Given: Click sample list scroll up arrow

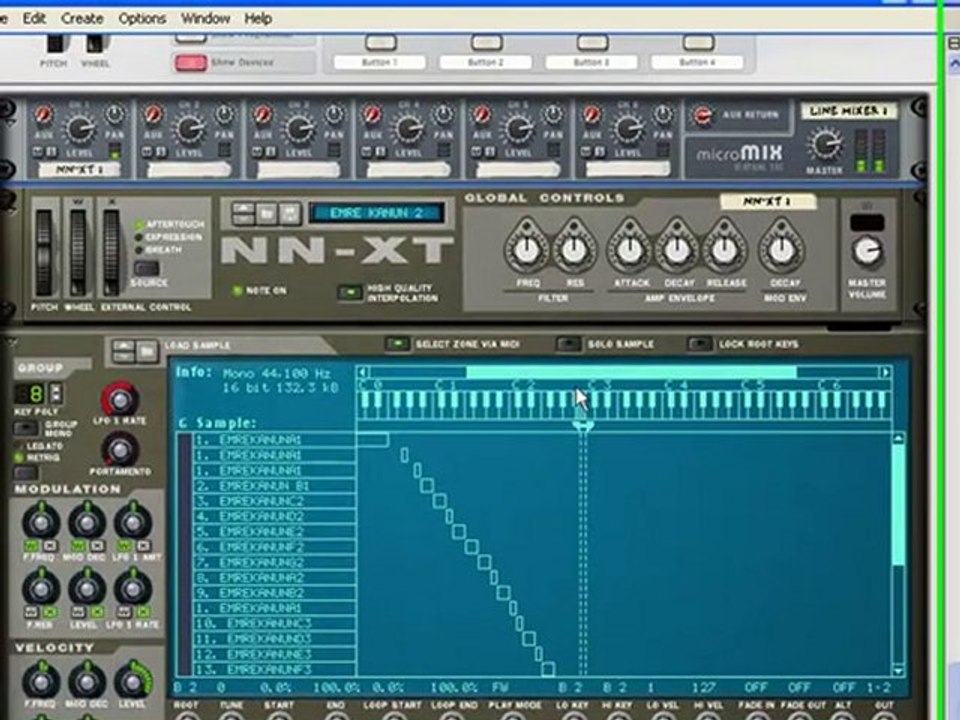Looking at the screenshot, I should pos(898,439).
